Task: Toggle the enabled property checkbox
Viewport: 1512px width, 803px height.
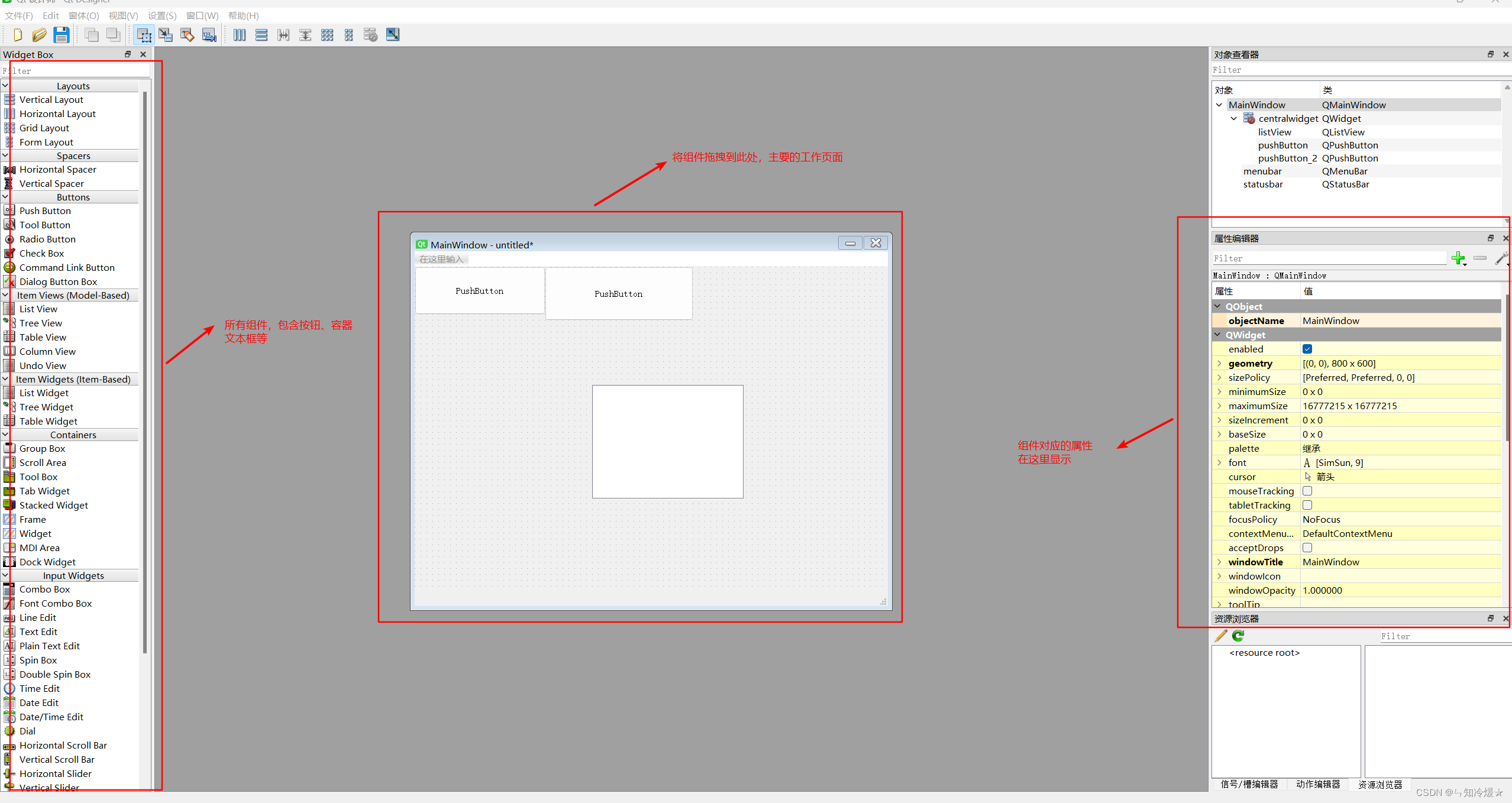Action: point(1307,349)
